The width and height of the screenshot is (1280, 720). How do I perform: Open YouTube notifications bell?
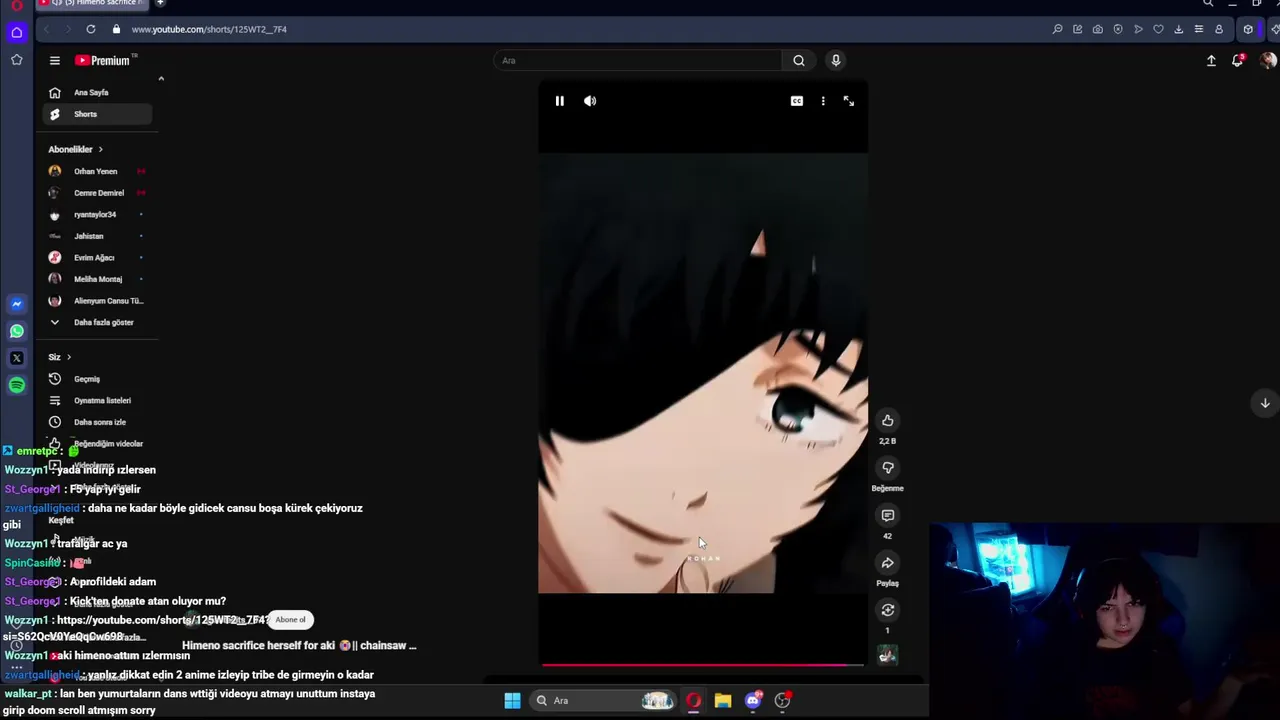click(1238, 60)
